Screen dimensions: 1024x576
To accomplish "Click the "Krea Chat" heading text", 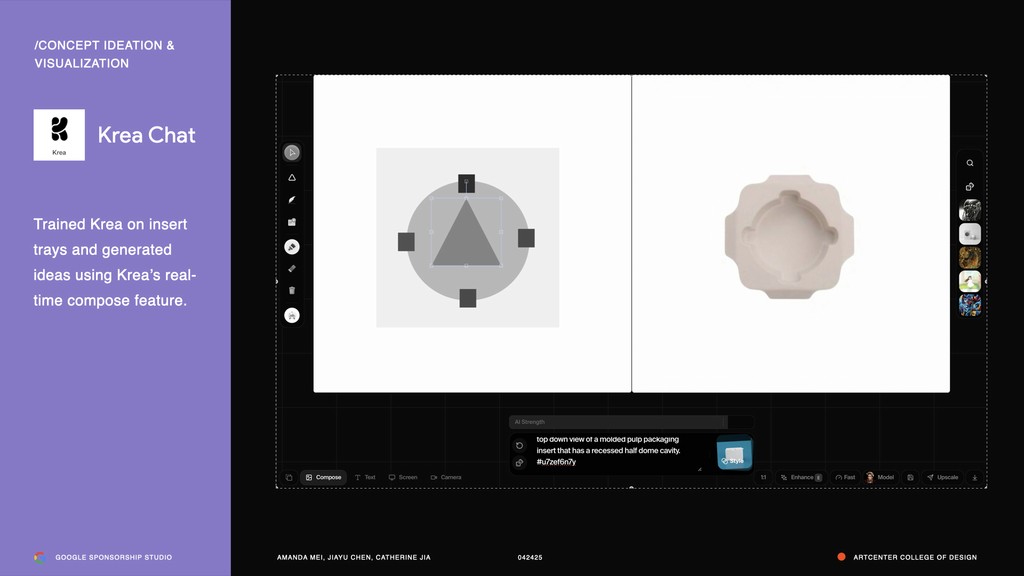I will [146, 135].
